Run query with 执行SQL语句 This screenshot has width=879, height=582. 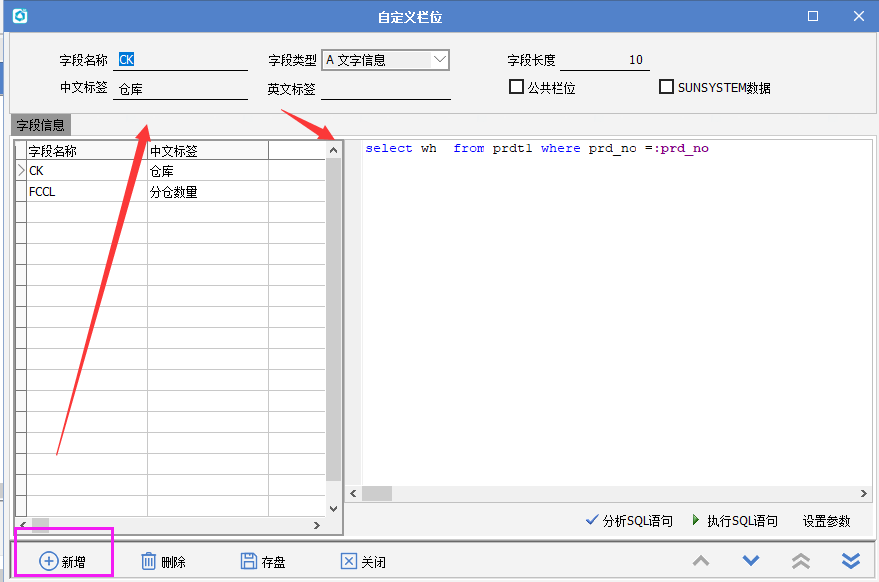[x=734, y=521]
